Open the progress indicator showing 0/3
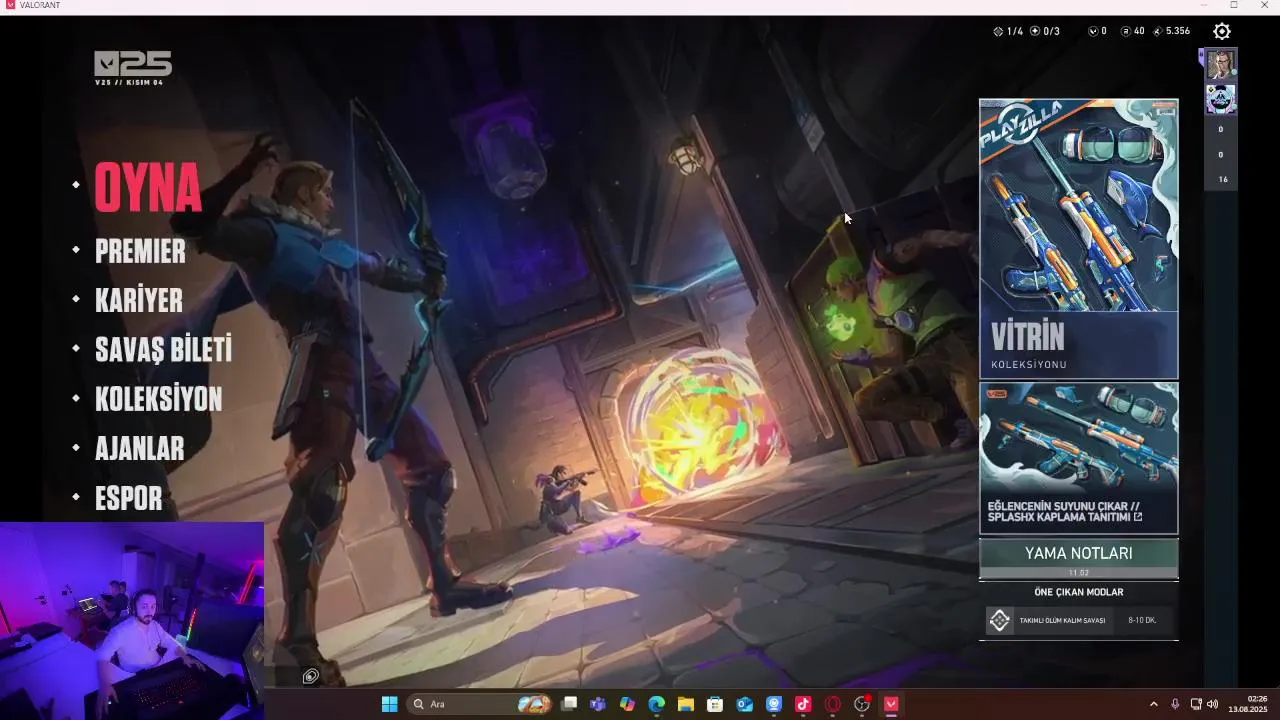This screenshot has width=1280, height=720. [1045, 31]
